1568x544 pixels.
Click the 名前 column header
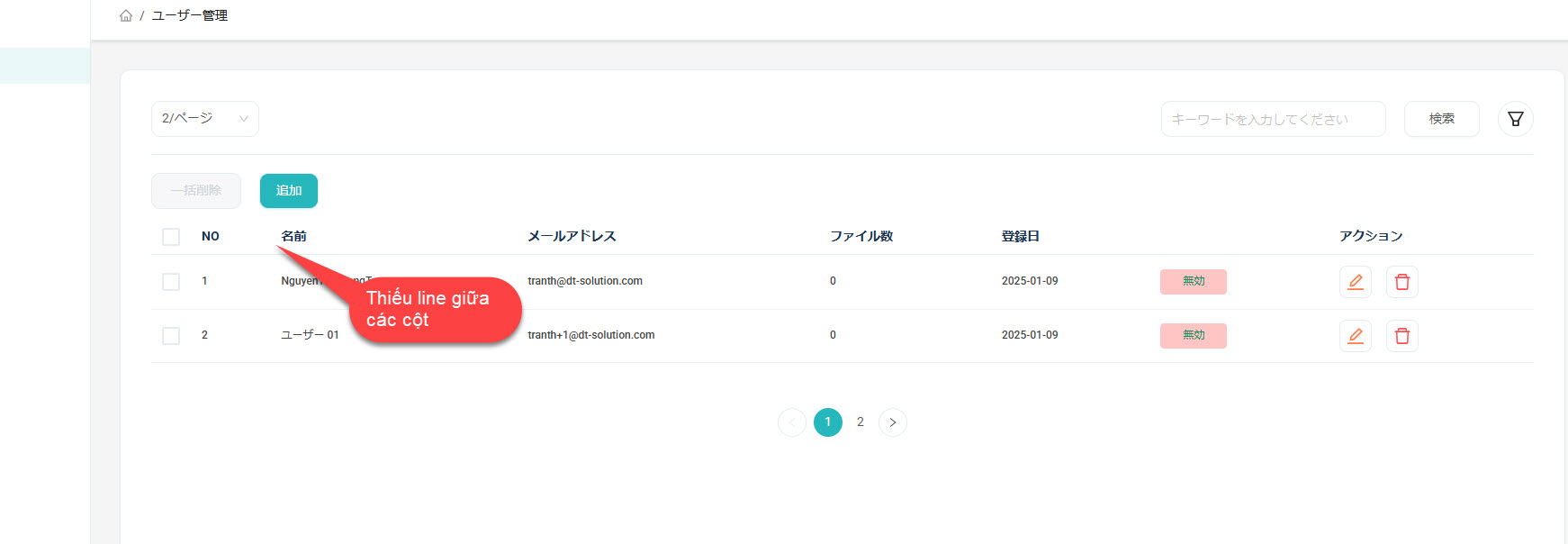(x=293, y=236)
